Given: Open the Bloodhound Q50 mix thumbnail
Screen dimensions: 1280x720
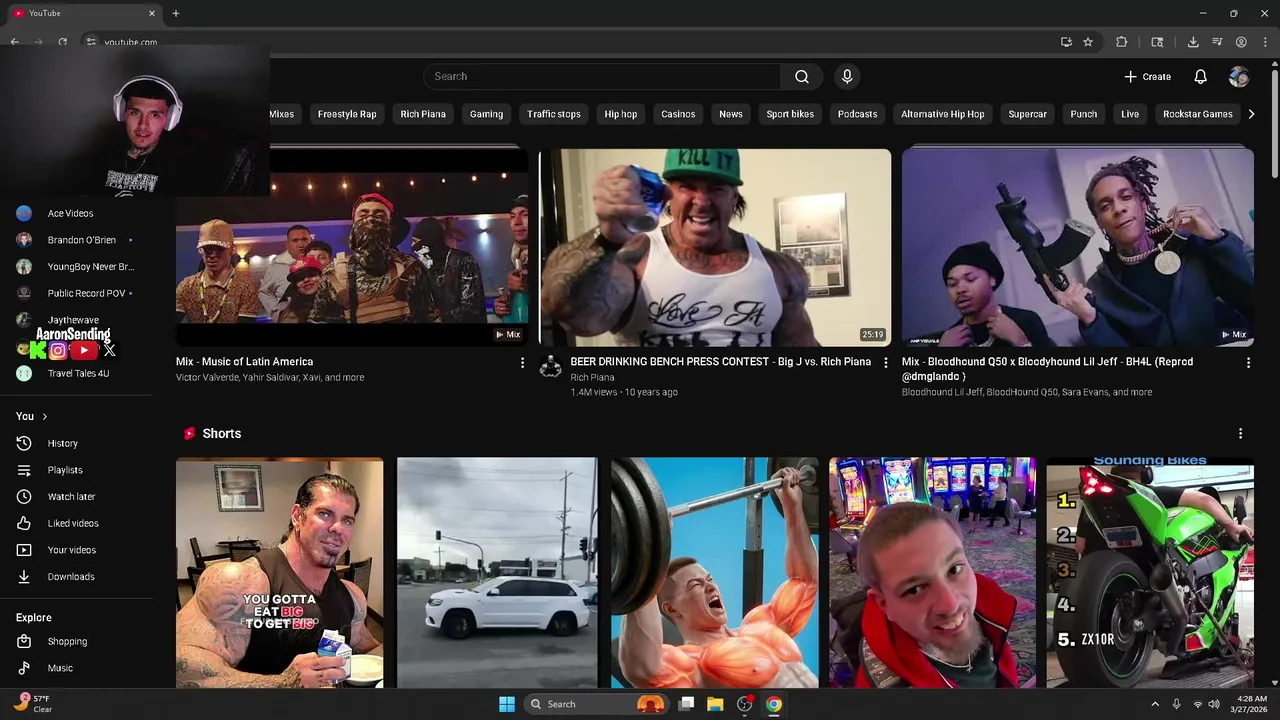Looking at the screenshot, I should (x=1078, y=247).
